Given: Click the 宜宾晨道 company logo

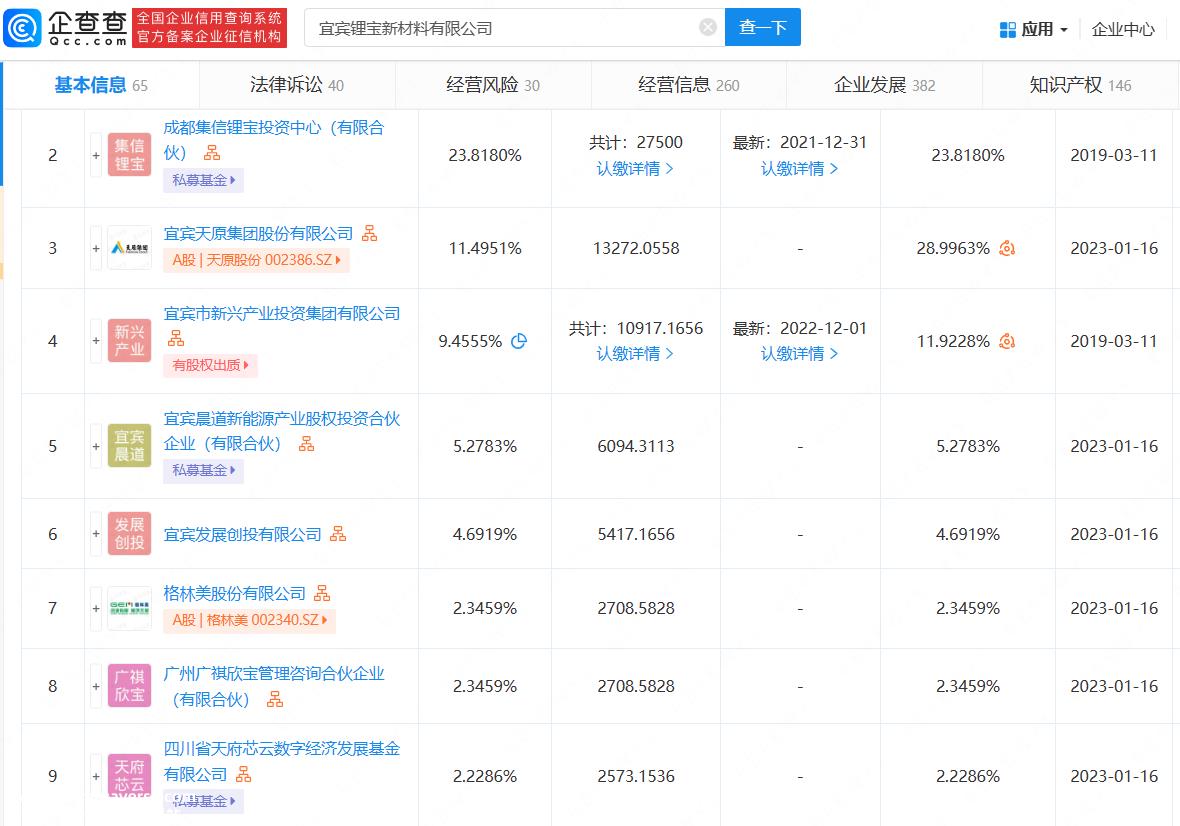Looking at the screenshot, I should [x=129, y=445].
